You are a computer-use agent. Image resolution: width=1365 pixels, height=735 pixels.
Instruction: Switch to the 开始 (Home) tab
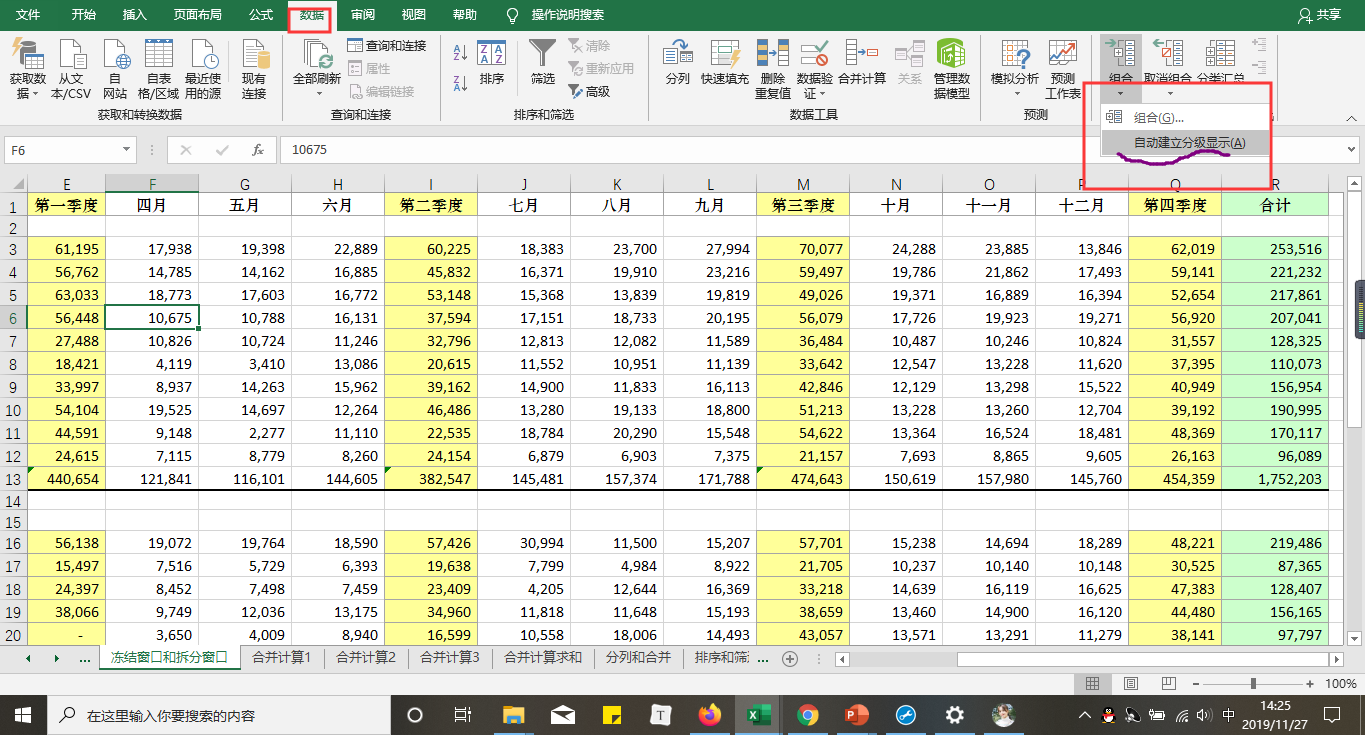84,15
